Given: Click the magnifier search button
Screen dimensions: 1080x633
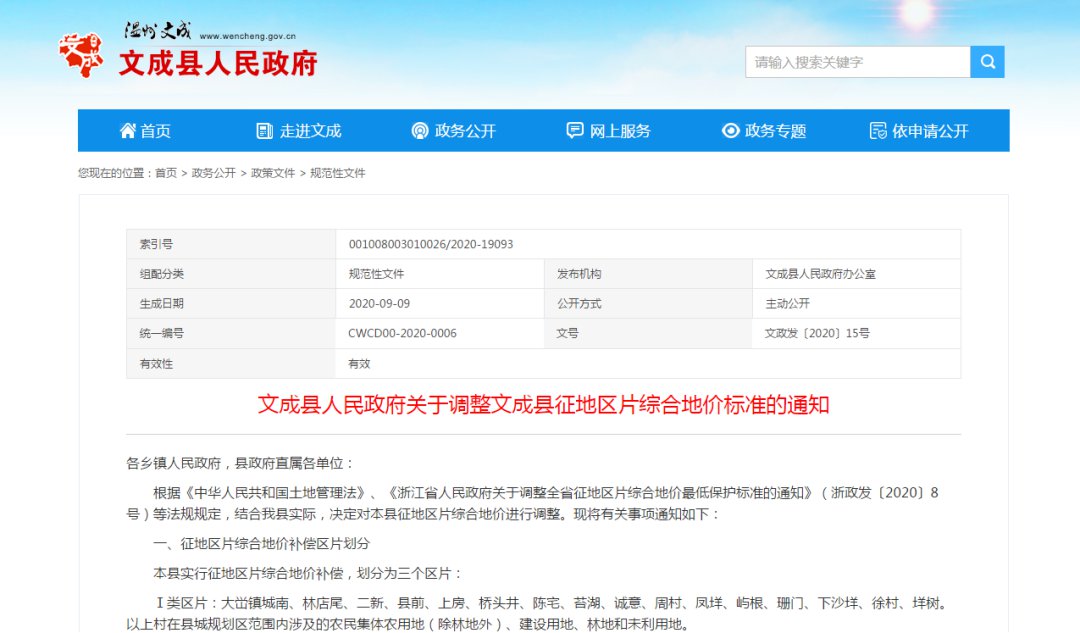Looking at the screenshot, I should pyautogui.click(x=987, y=62).
